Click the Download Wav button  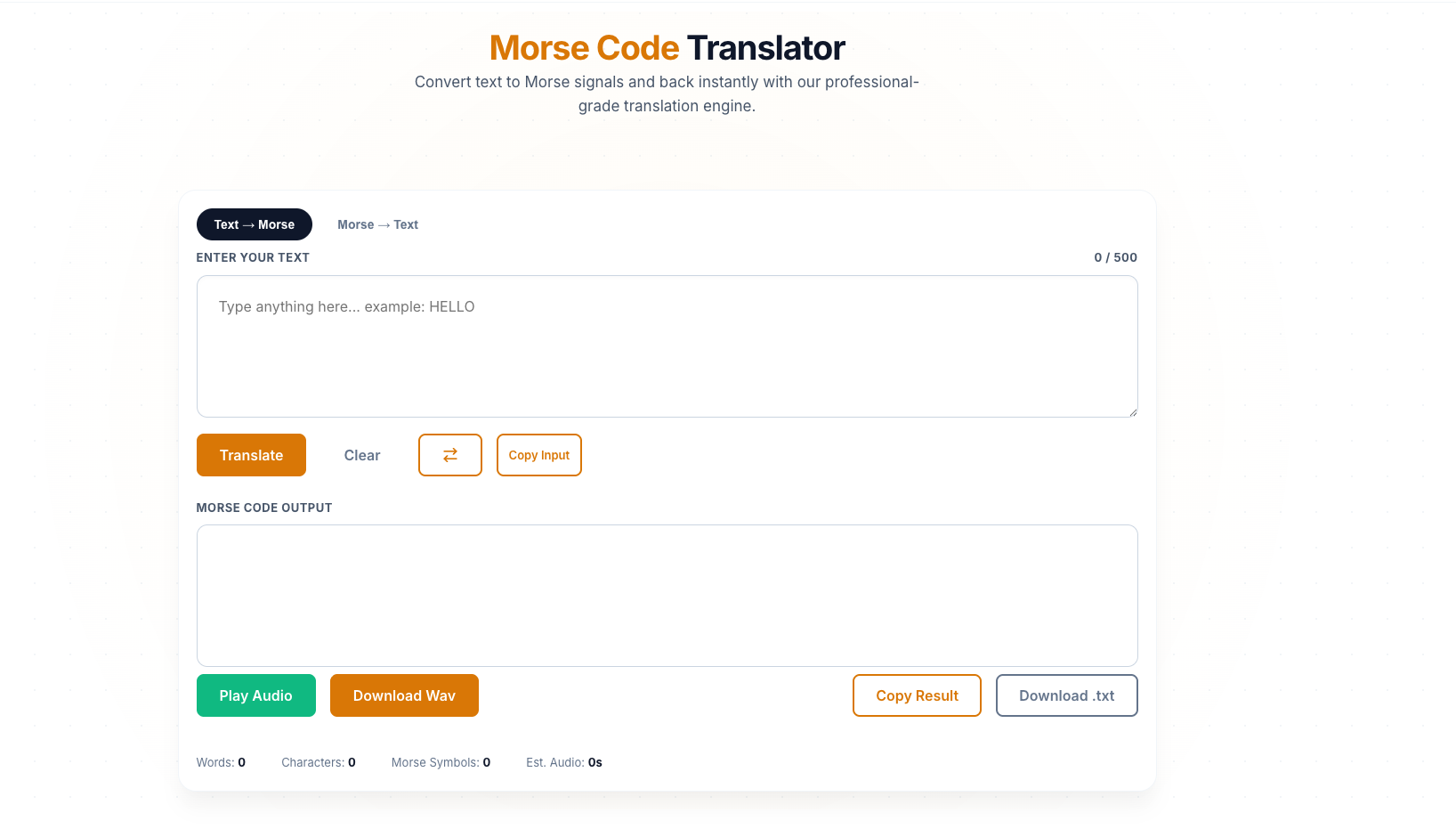tap(404, 695)
